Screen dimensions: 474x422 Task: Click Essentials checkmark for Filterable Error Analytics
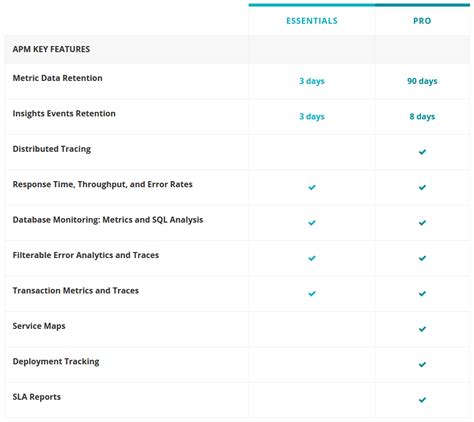(312, 258)
